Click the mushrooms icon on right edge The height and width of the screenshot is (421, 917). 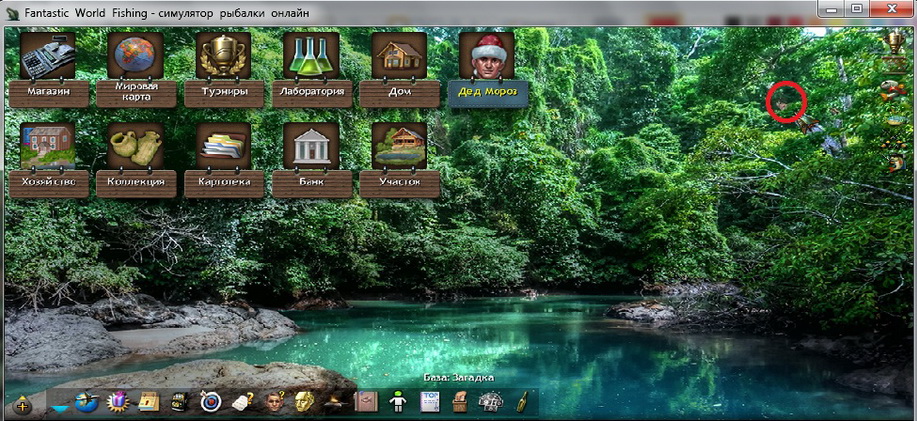coord(894,142)
